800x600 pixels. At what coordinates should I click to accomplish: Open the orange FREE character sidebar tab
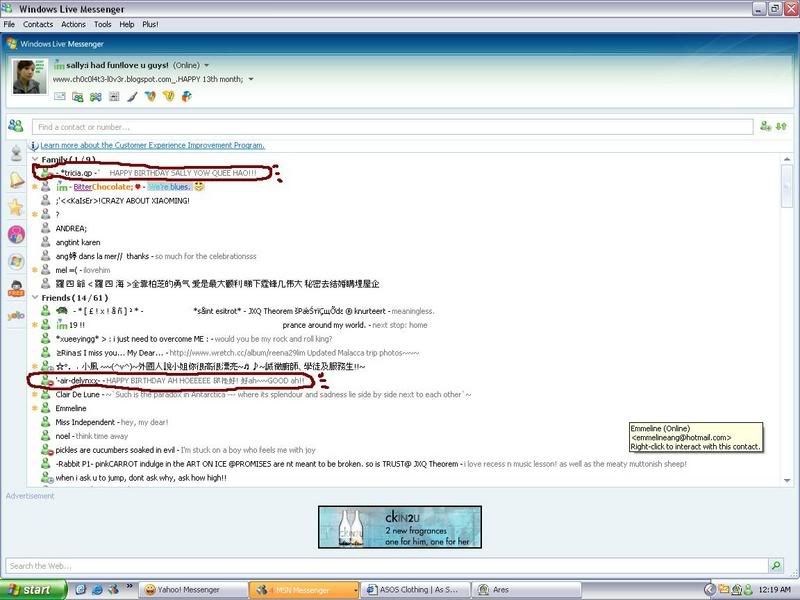point(16,289)
